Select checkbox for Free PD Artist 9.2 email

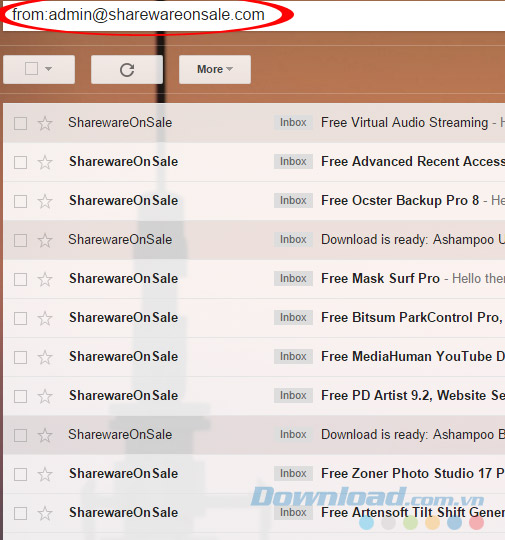click(20, 396)
